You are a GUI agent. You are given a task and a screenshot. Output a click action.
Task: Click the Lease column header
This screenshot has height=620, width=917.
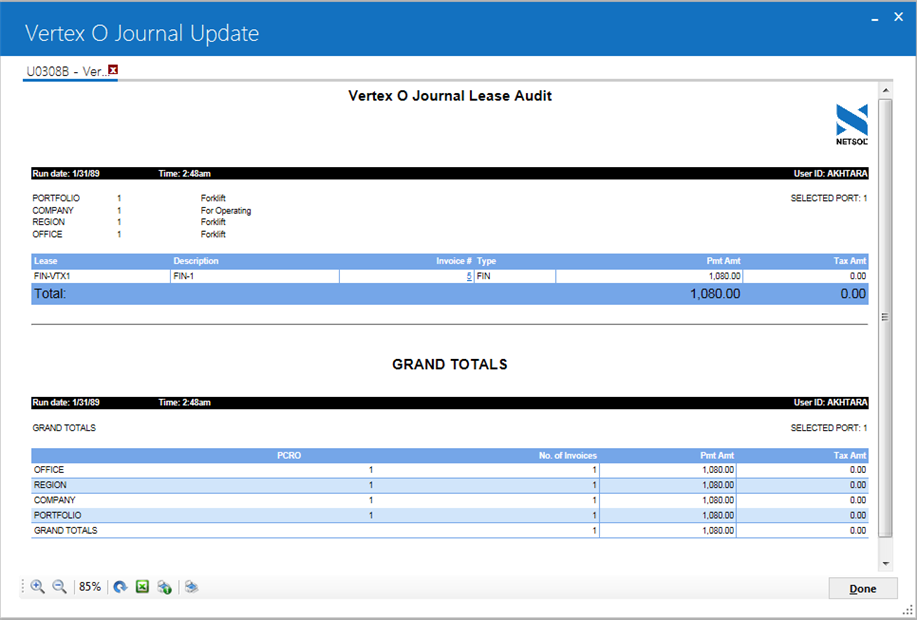46,261
